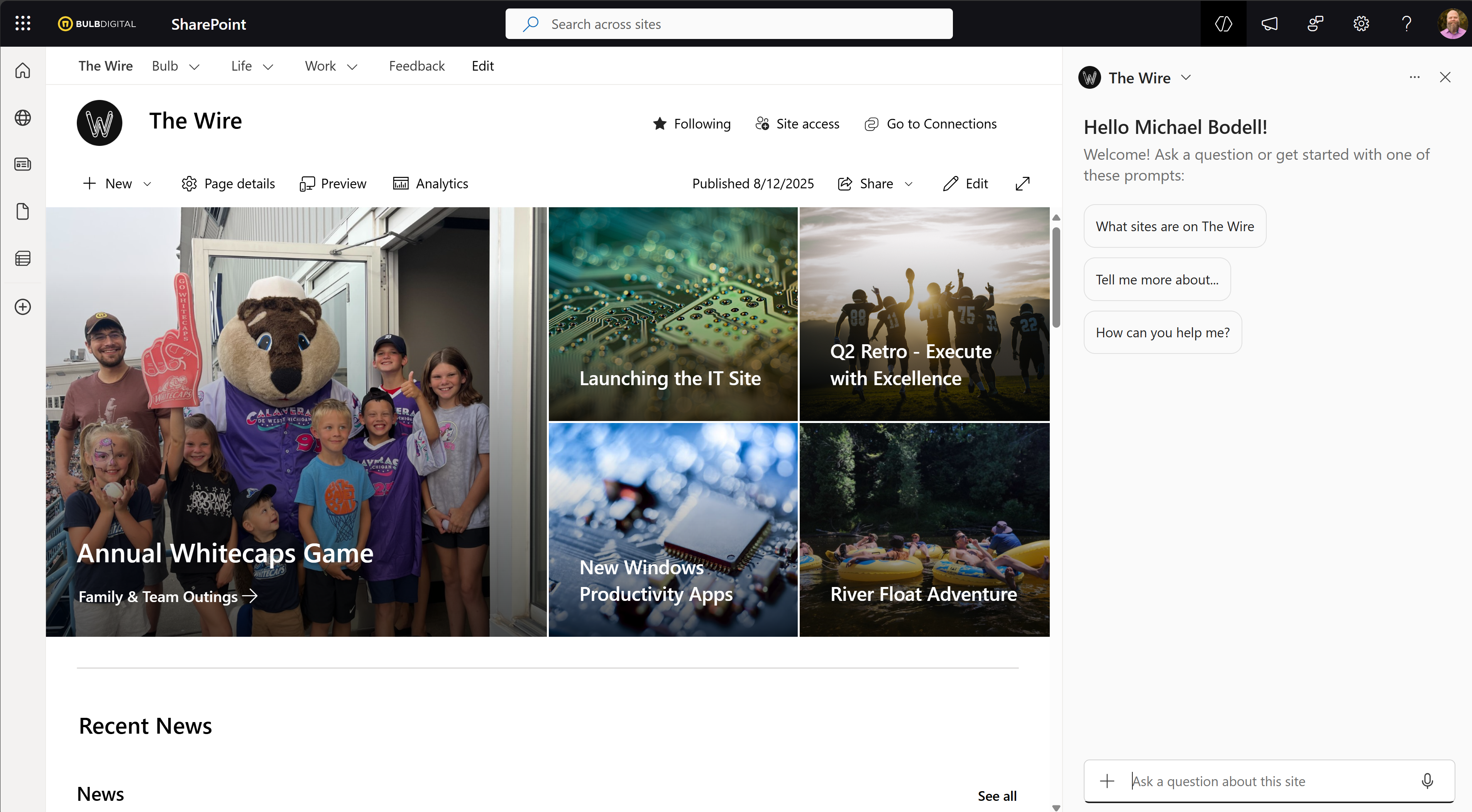This screenshot has height=812, width=1472.
Task: Open the news feed sidebar icon
Action: [23, 164]
